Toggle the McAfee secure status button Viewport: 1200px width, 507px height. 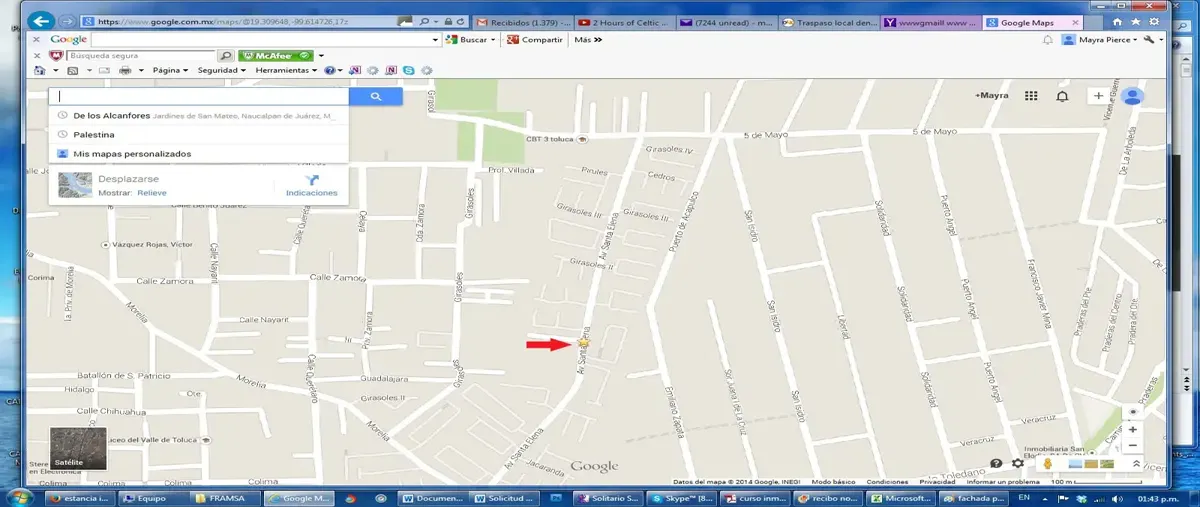pyautogui.click(x=276, y=56)
